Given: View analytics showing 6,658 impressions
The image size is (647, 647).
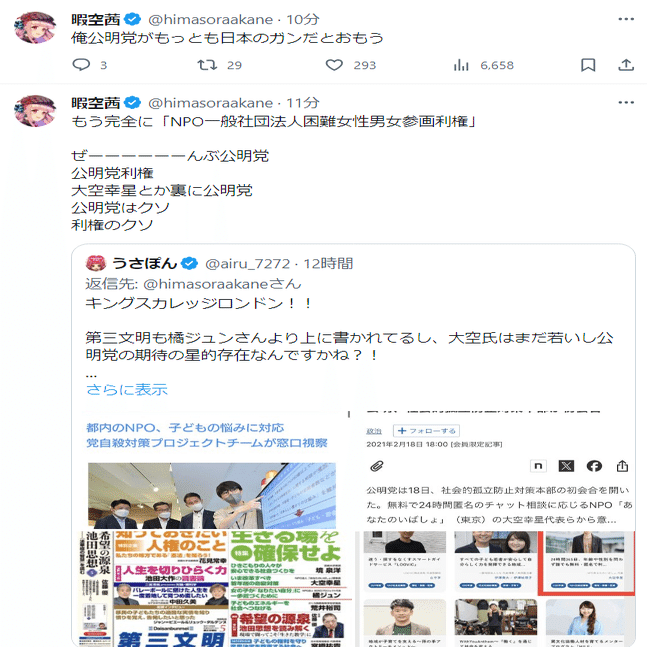Looking at the screenshot, I should click(461, 65).
